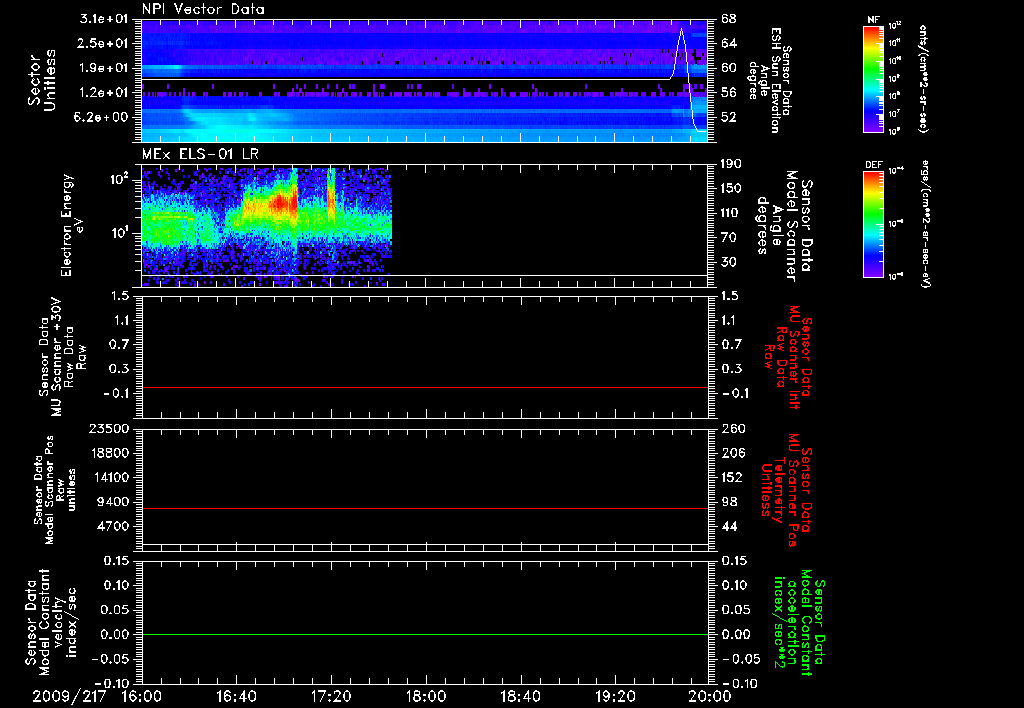Image resolution: width=1024 pixels, height=708 pixels.
Task: Click the 17:20 time axis label
Action: point(331,696)
